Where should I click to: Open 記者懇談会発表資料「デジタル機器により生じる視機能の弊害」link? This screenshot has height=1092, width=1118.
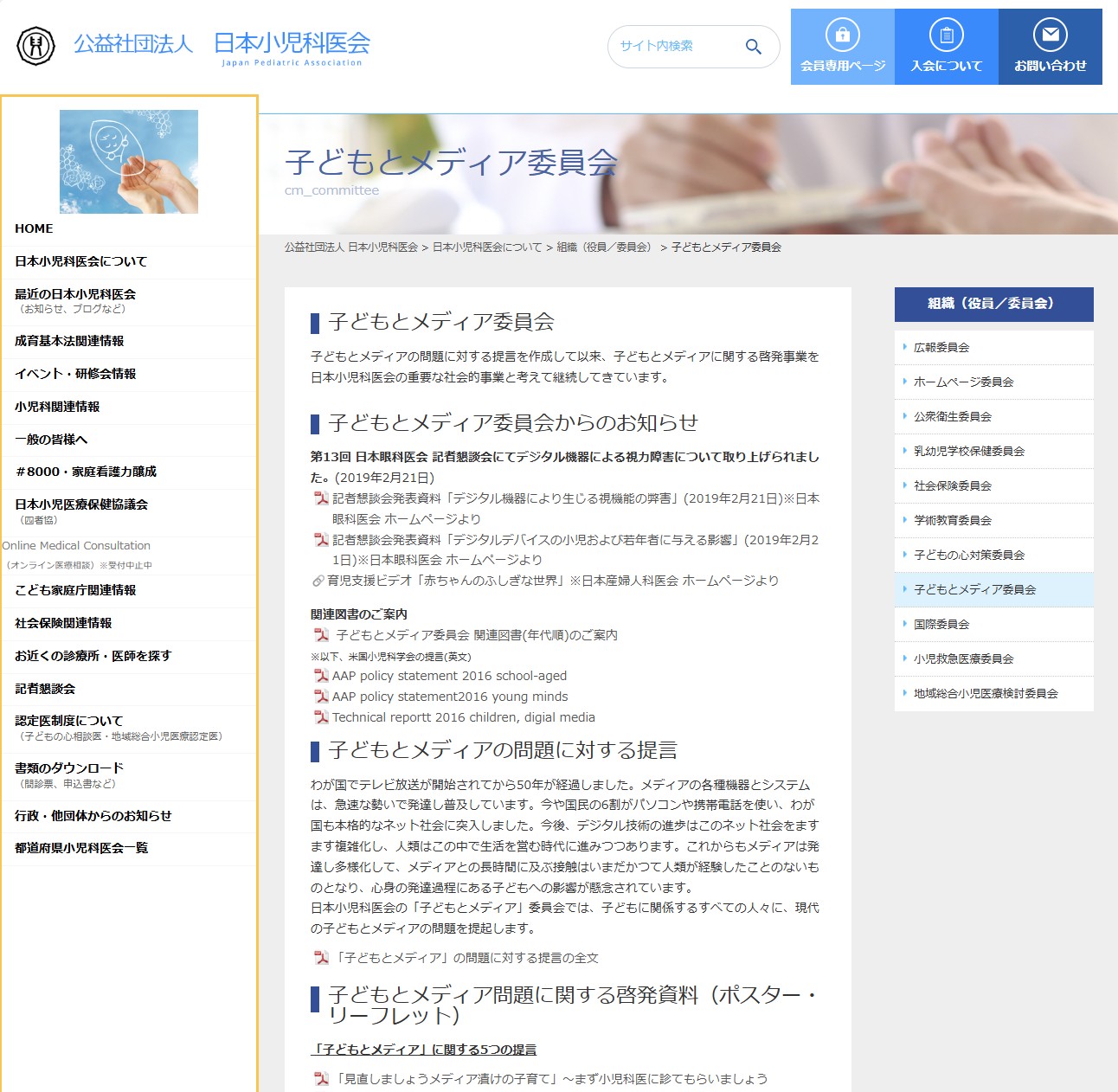pos(575,509)
